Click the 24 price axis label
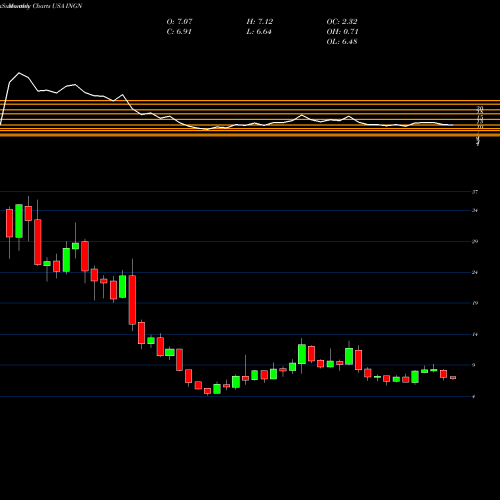The image size is (500, 500). click(475, 272)
